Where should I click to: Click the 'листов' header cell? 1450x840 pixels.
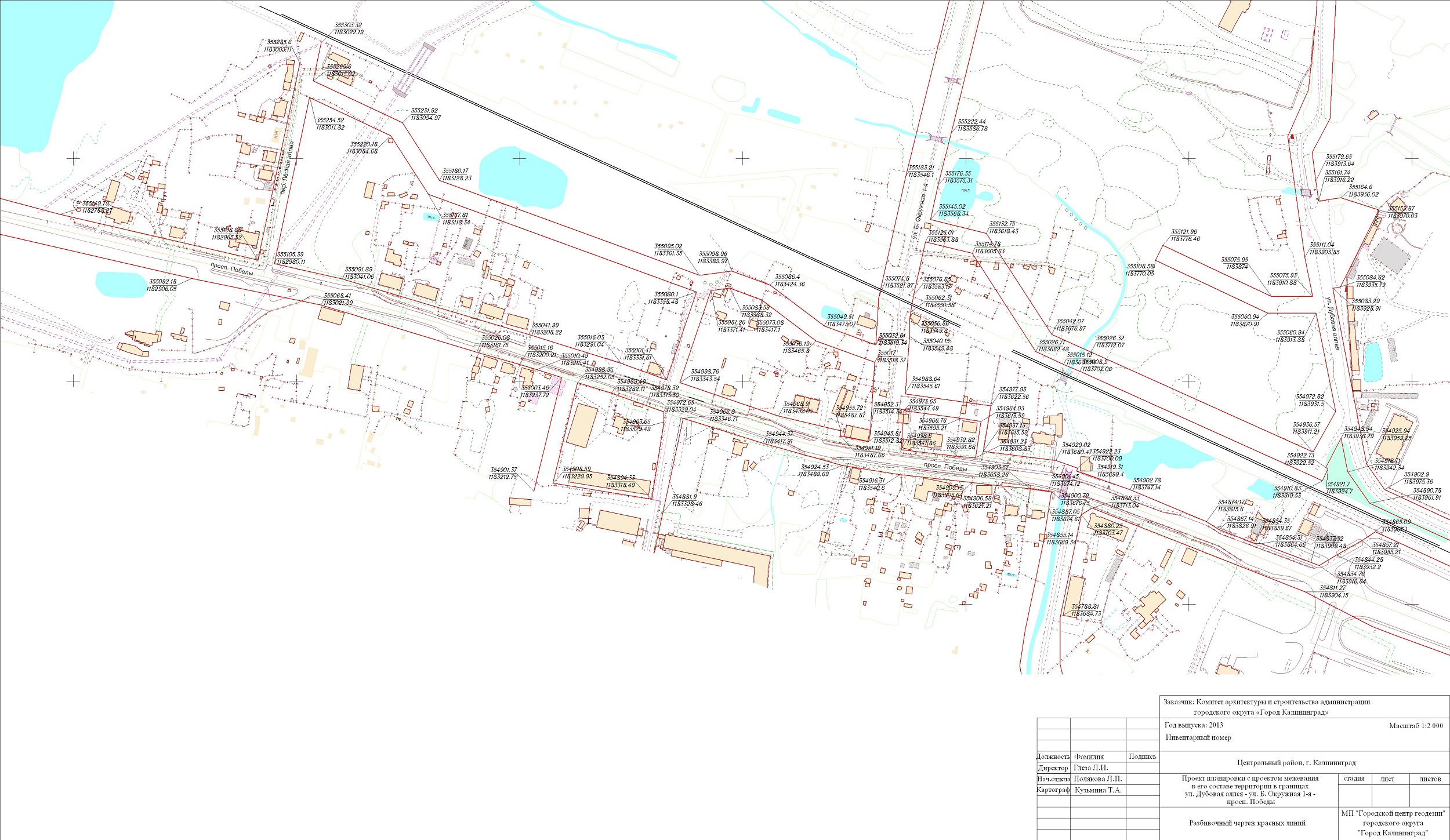[x=1430, y=779]
